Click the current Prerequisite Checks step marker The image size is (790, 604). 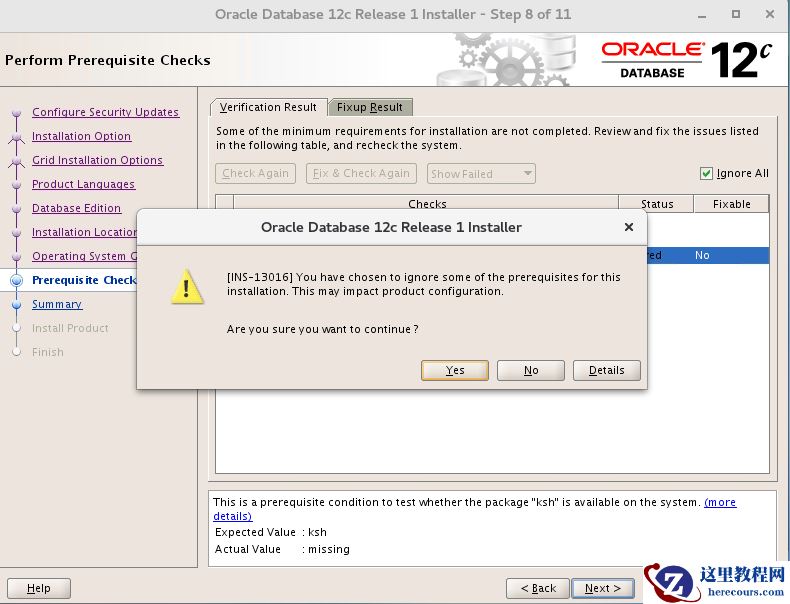pyautogui.click(x=17, y=281)
